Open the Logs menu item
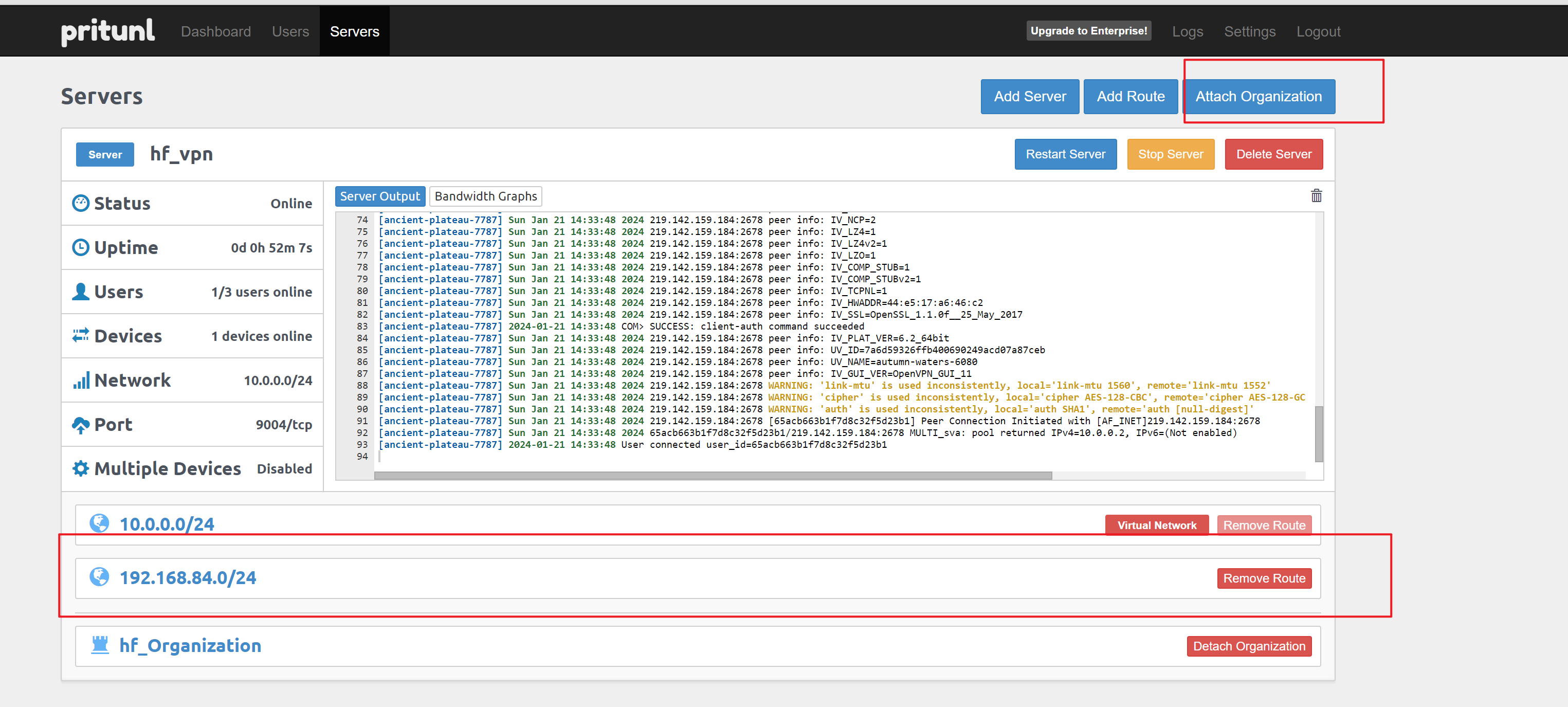Viewport: 1568px width, 707px height. click(1187, 32)
